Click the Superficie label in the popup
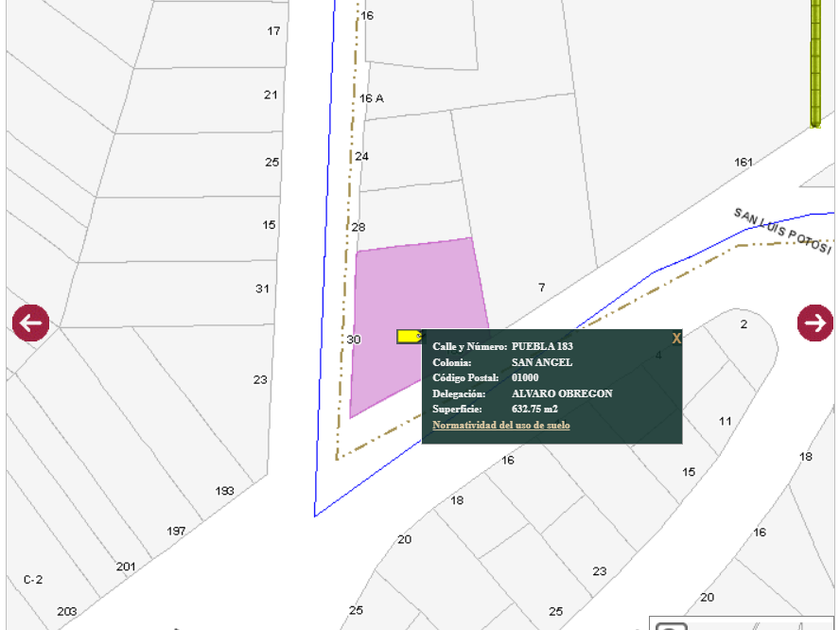Screen dimensions: 840x630 point(457,409)
